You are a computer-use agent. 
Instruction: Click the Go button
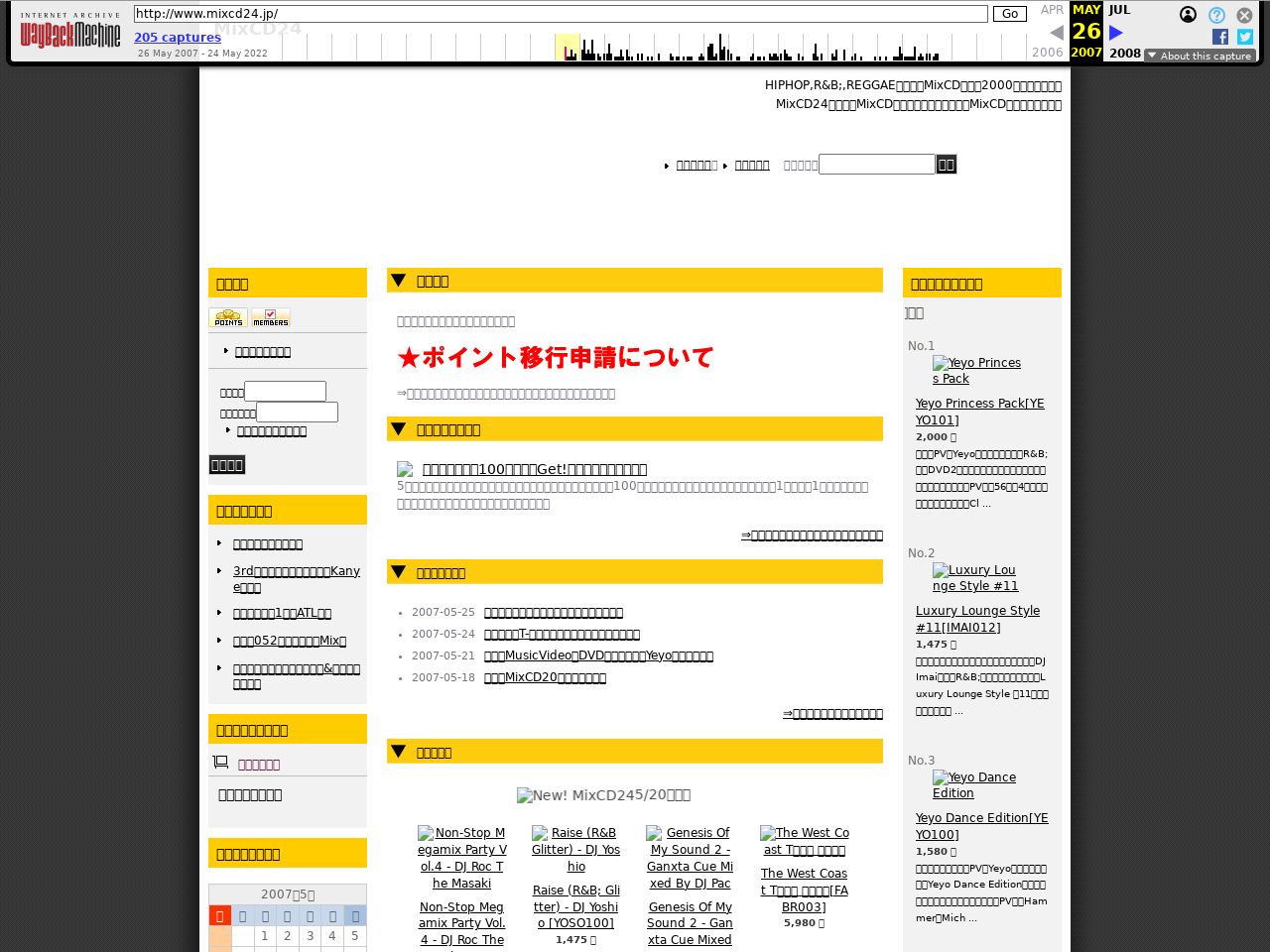coord(1010,14)
